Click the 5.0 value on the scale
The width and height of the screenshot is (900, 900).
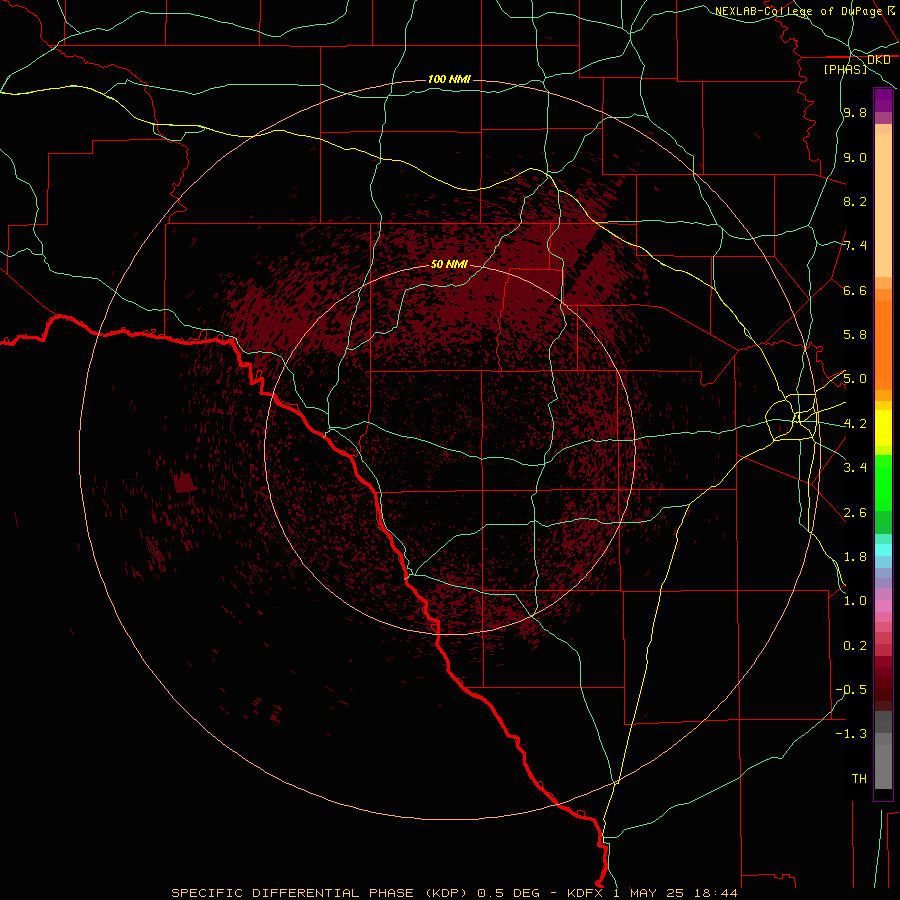[855, 379]
